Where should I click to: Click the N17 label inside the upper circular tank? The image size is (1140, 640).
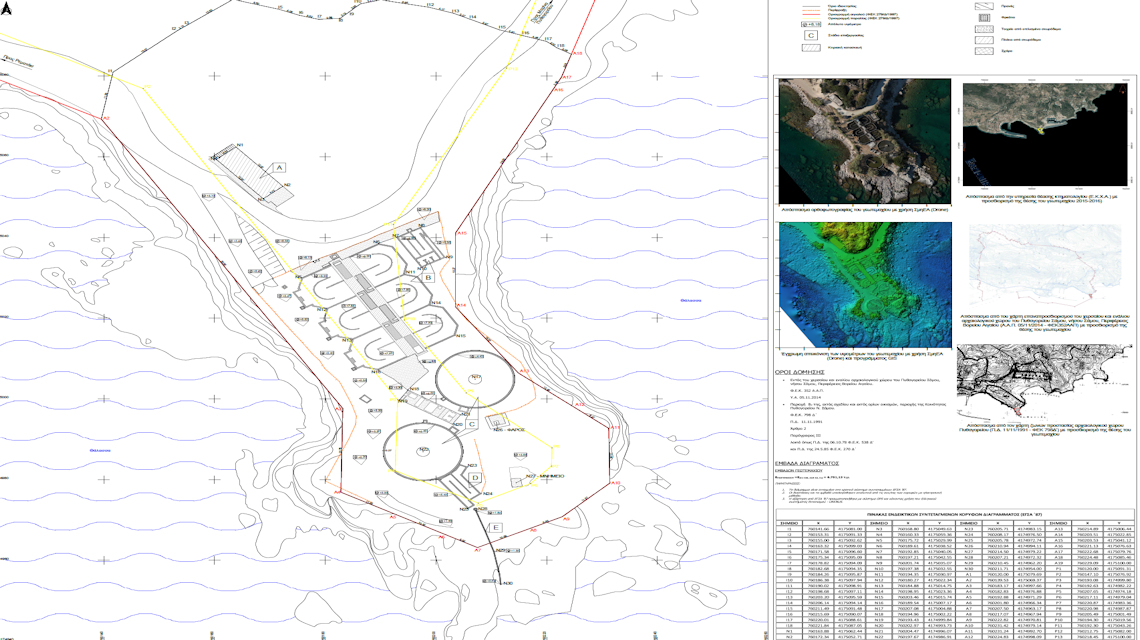coord(475,377)
